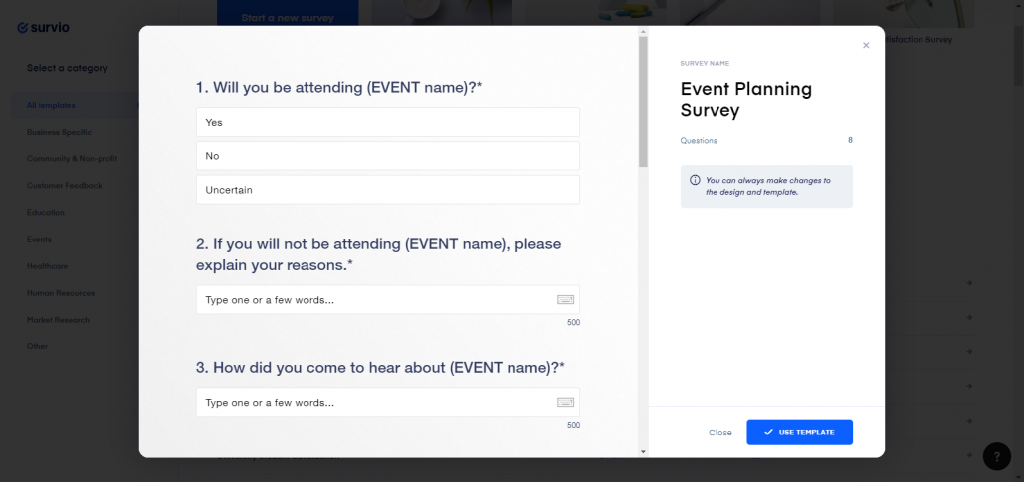
Task: Open the help question mark bubble
Action: pos(996,456)
